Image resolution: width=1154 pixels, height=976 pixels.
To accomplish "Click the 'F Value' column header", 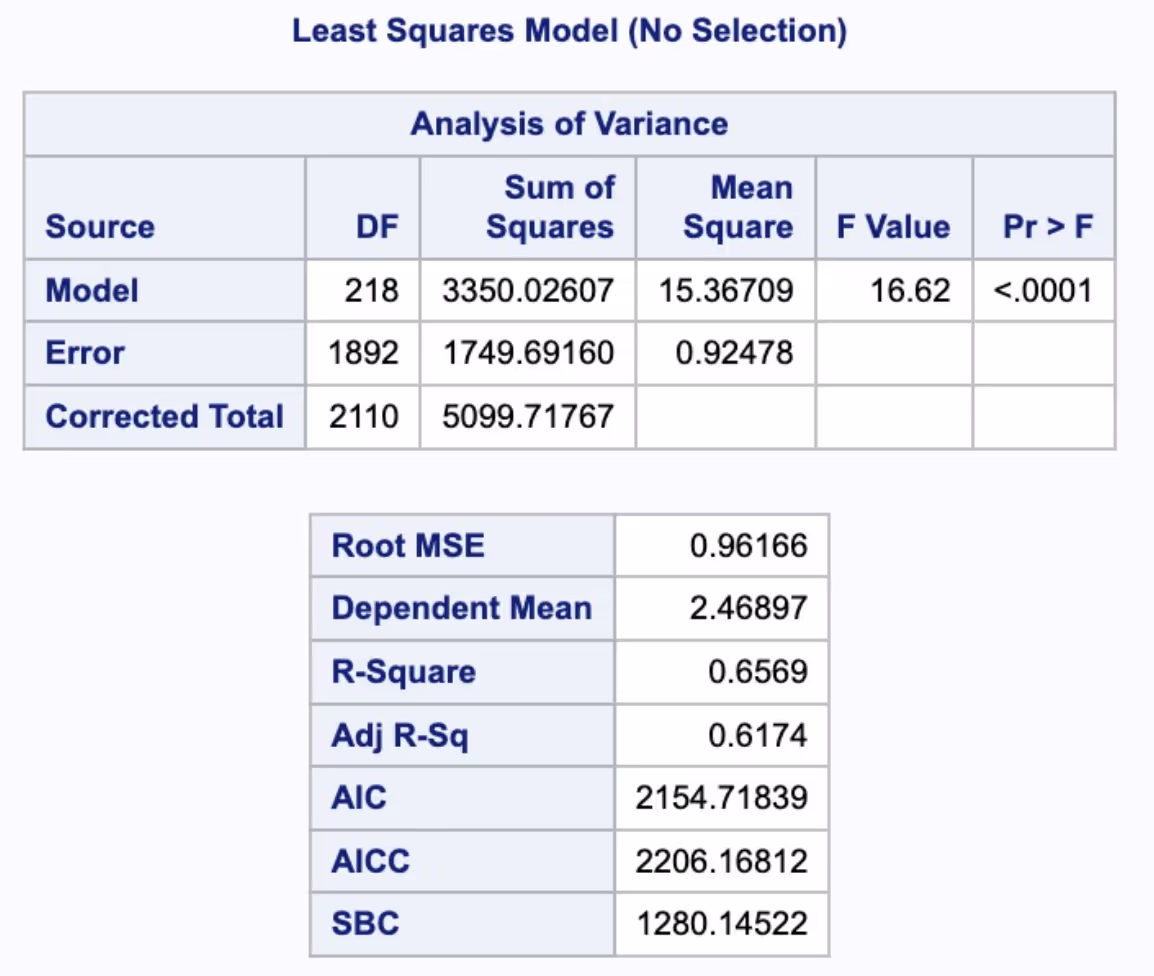I will 893,227.
